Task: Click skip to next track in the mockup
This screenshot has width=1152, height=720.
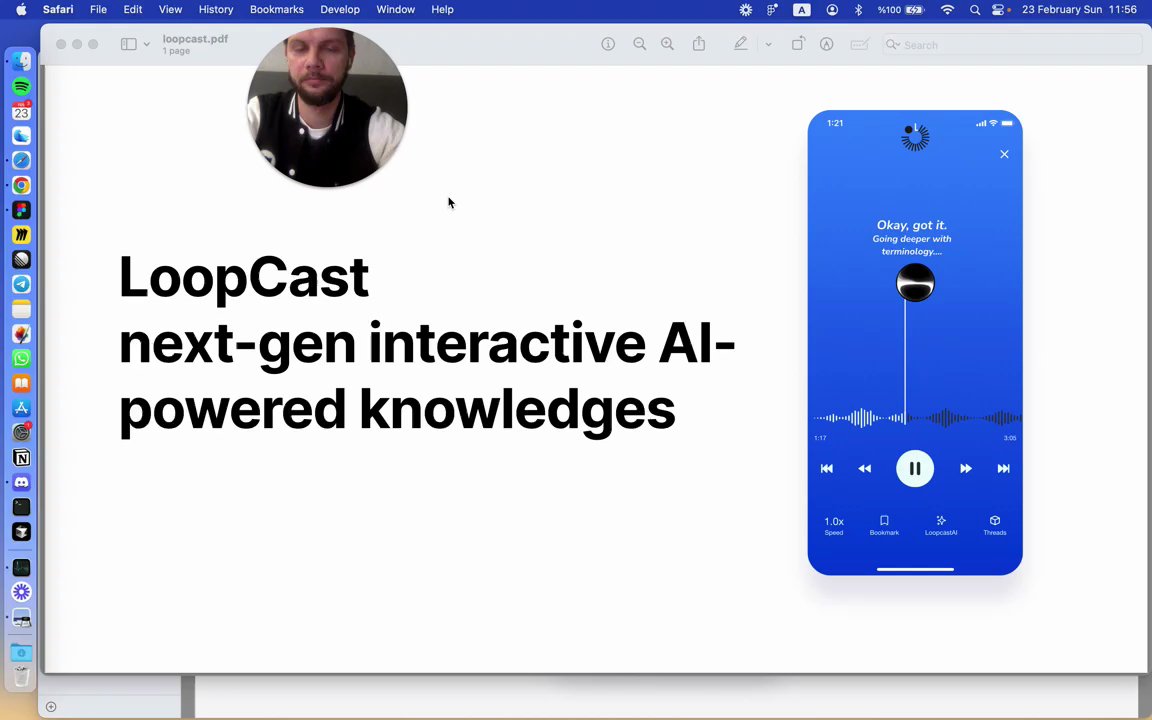Action: tap(1004, 469)
